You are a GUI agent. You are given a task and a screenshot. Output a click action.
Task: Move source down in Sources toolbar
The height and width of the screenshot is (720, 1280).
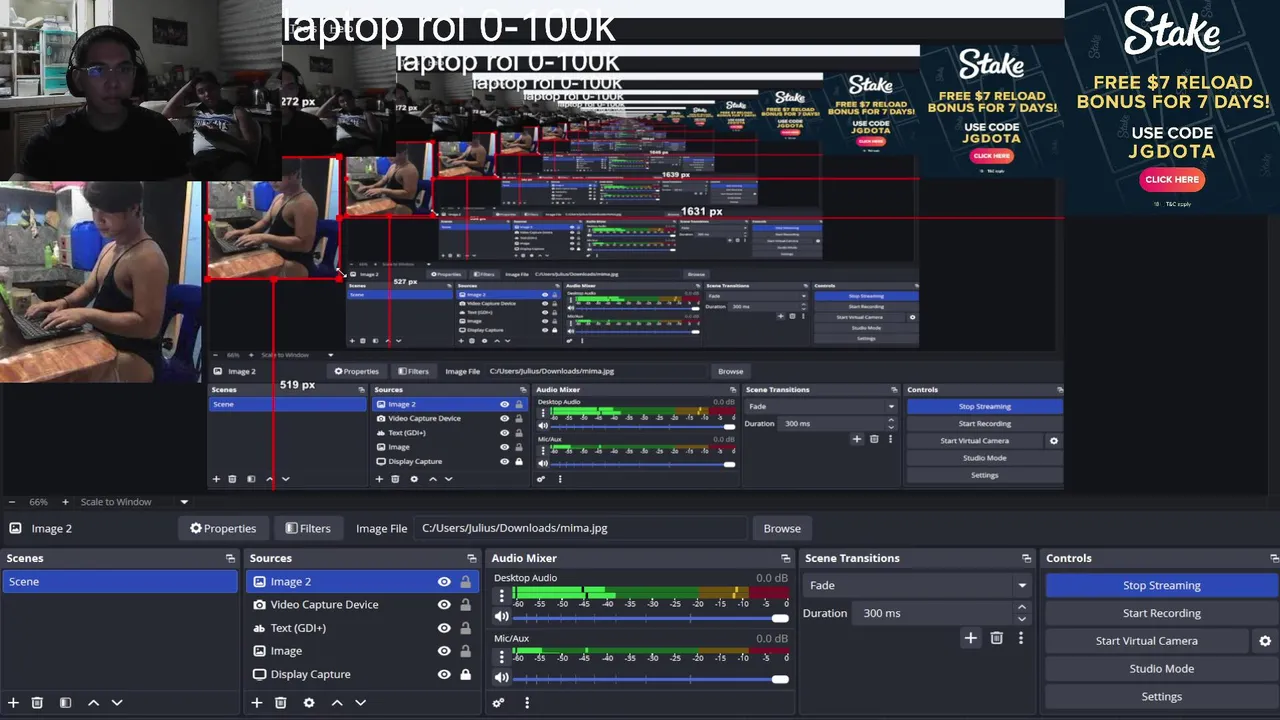[x=361, y=703]
